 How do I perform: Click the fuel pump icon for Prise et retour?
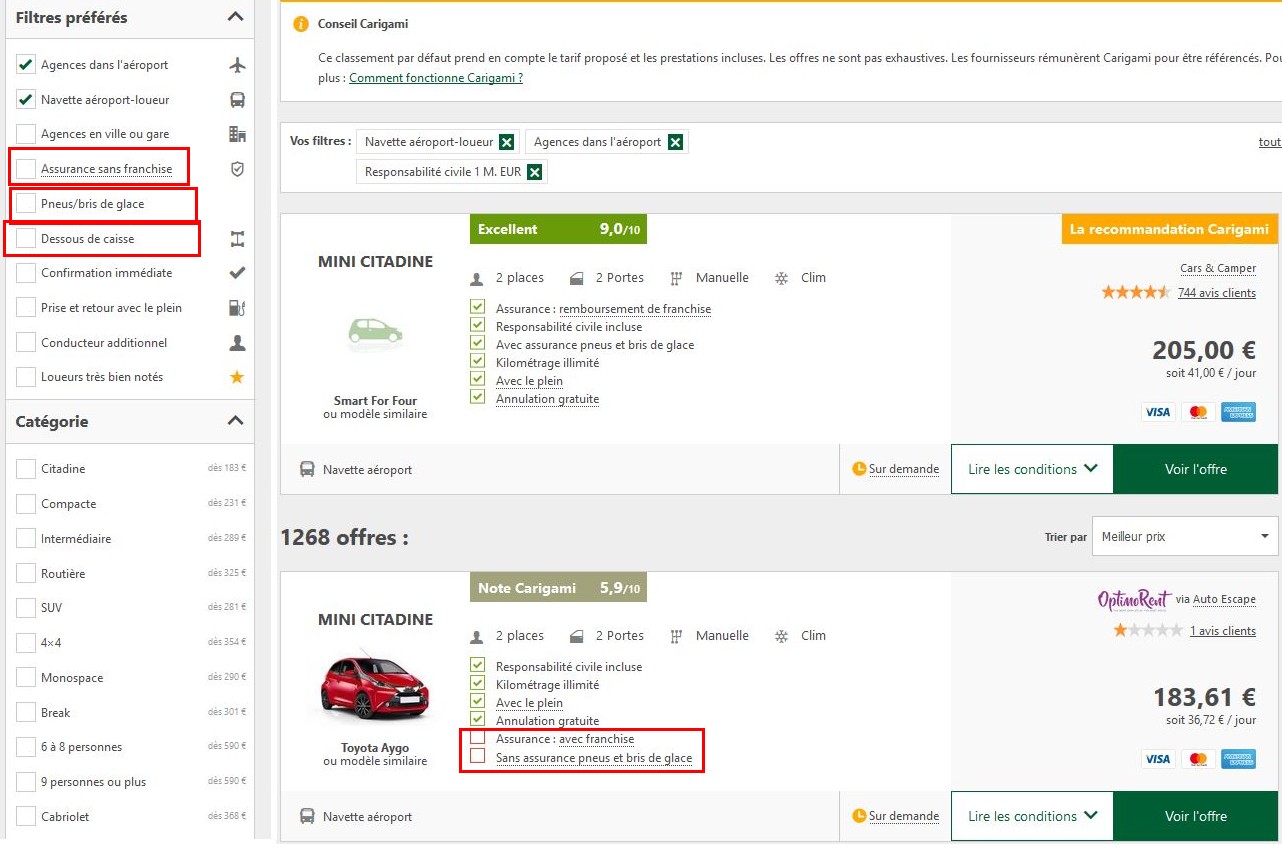click(237, 308)
